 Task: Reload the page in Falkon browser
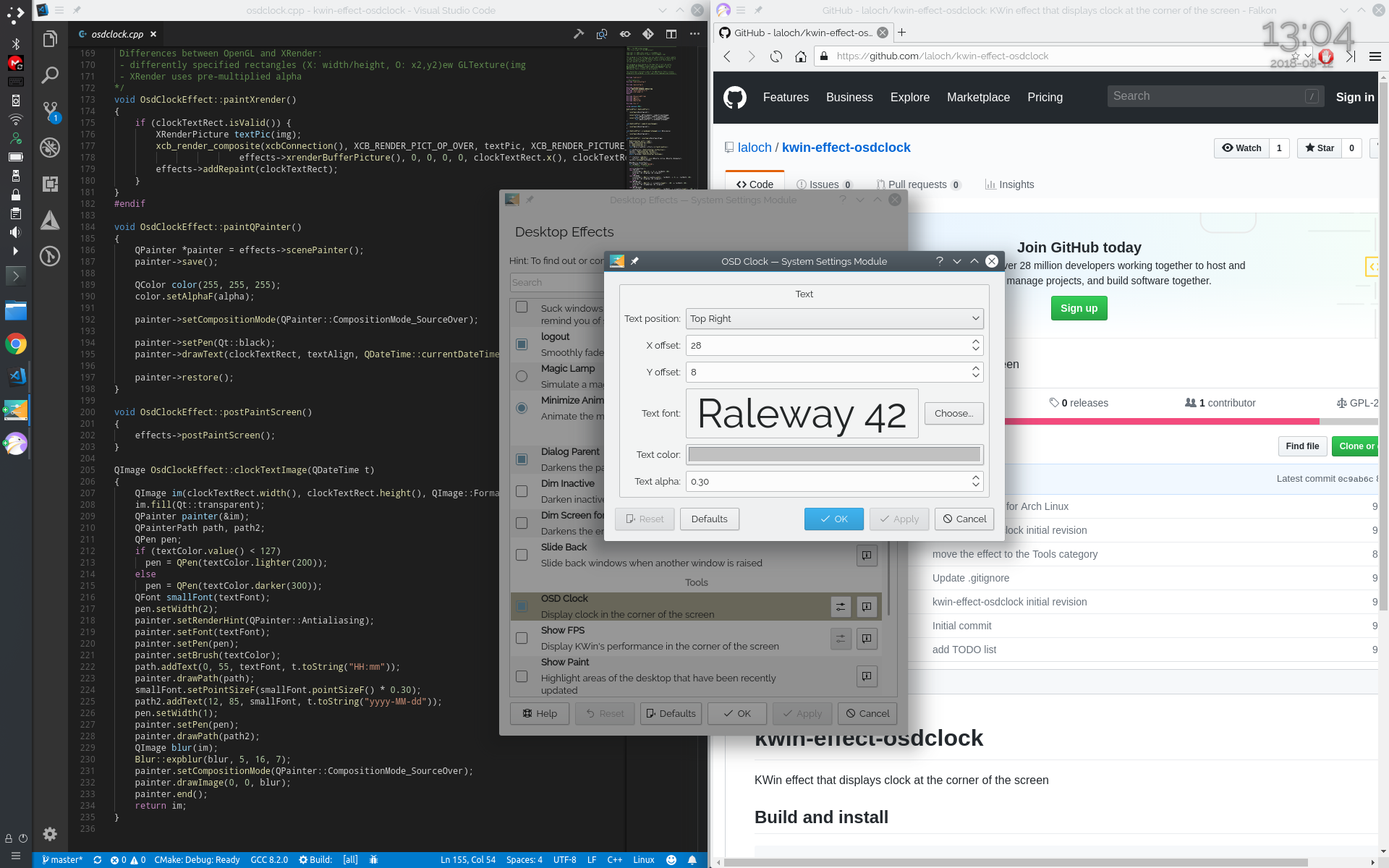click(776, 56)
